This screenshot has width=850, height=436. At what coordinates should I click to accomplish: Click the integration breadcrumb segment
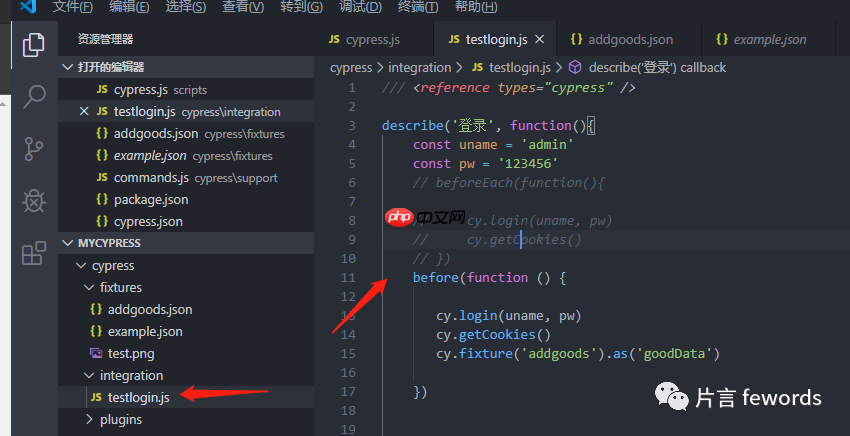click(x=419, y=67)
